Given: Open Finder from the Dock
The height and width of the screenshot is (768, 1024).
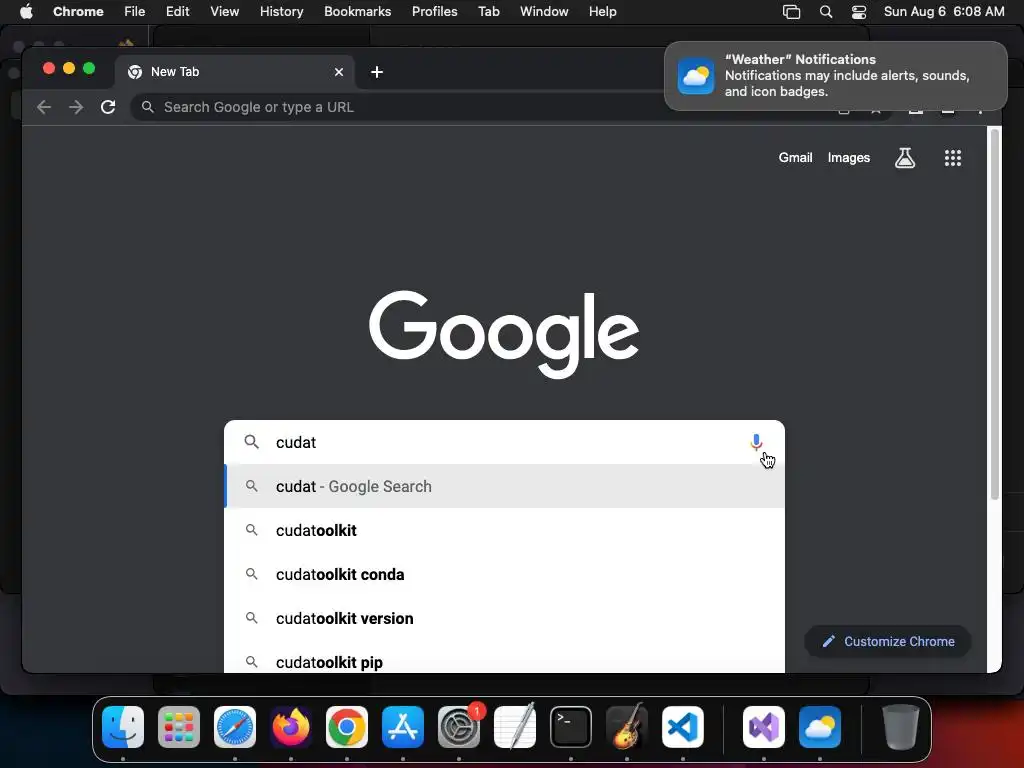Looking at the screenshot, I should (123, 727).
